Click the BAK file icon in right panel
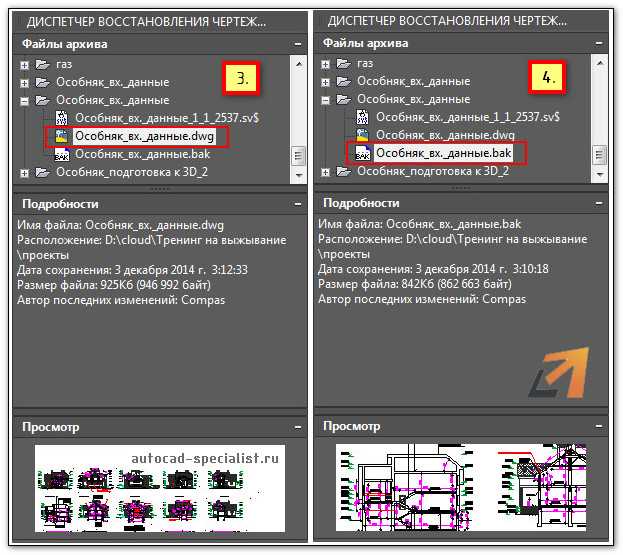623x555 pixels. pyautogui.click(x=362, y=153)
